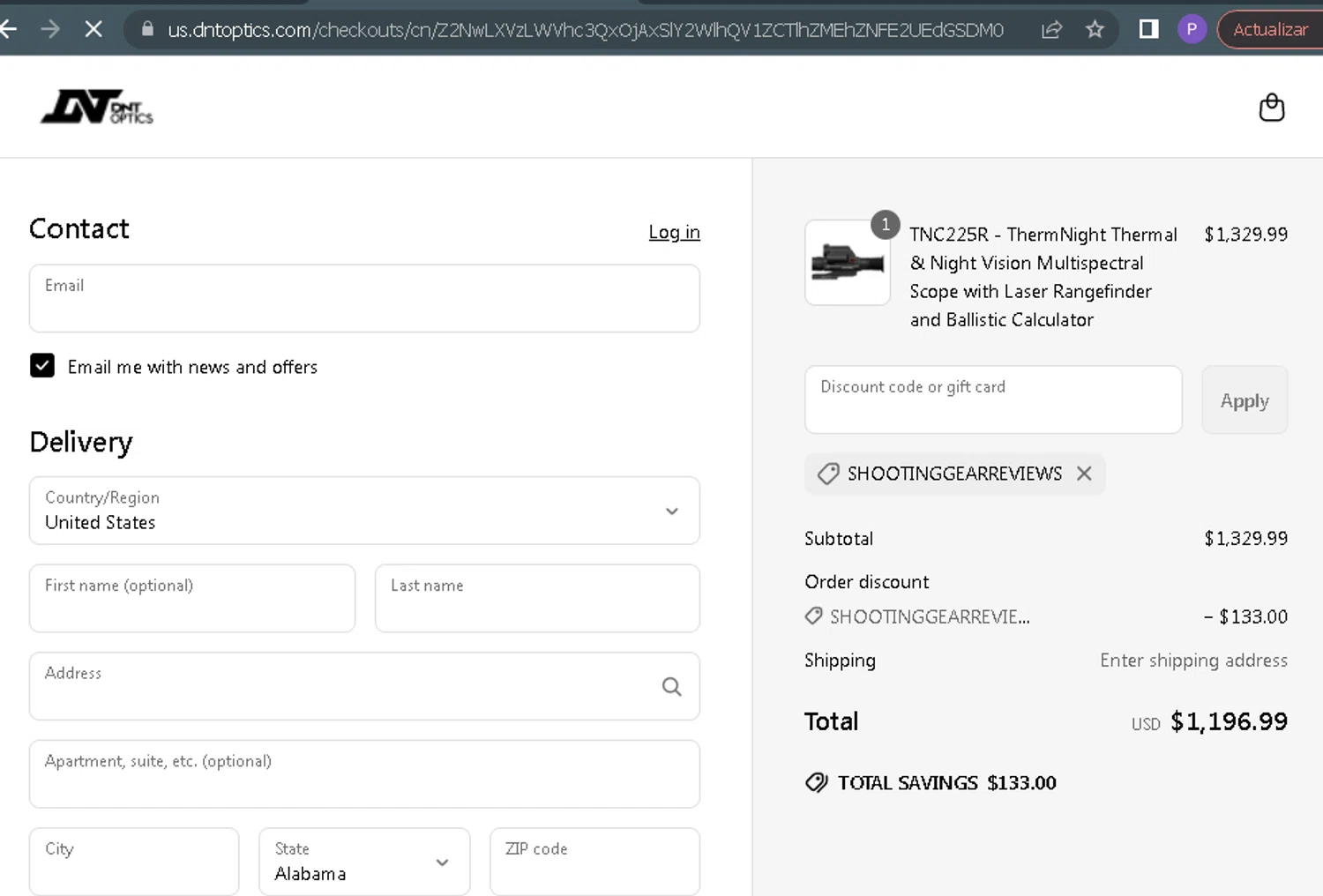
Task: Click the First name (optional) field
Action: [x=192, y=598]
